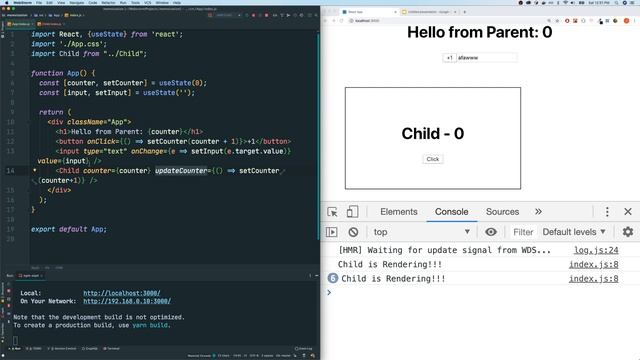
Task: Open the Default levels dropdown
Action: pyautogui.click(x=573, y=232)
